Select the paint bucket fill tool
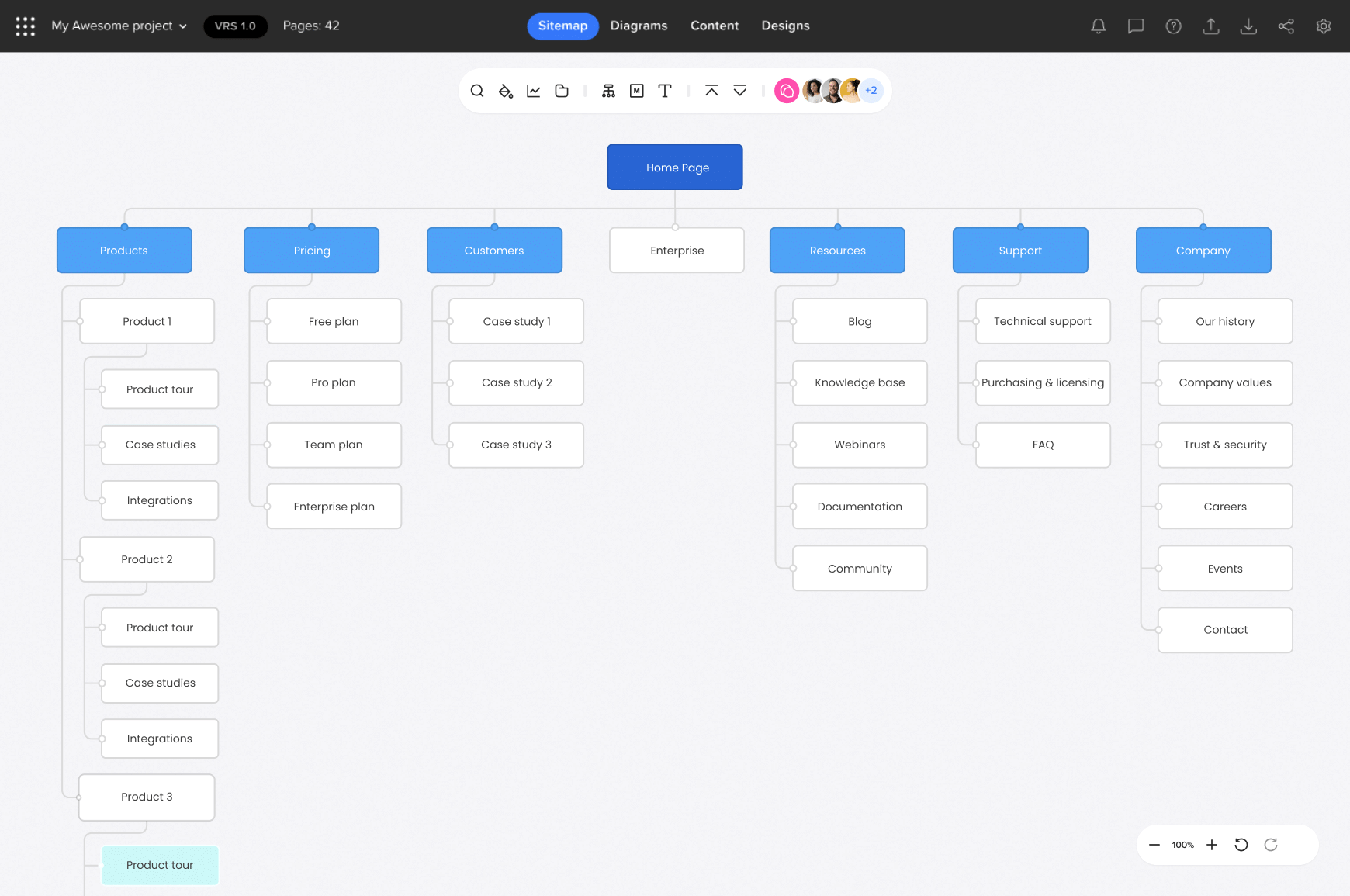Image resolution: width=1350 pixels, height=896 pixels. coord(505,91)
